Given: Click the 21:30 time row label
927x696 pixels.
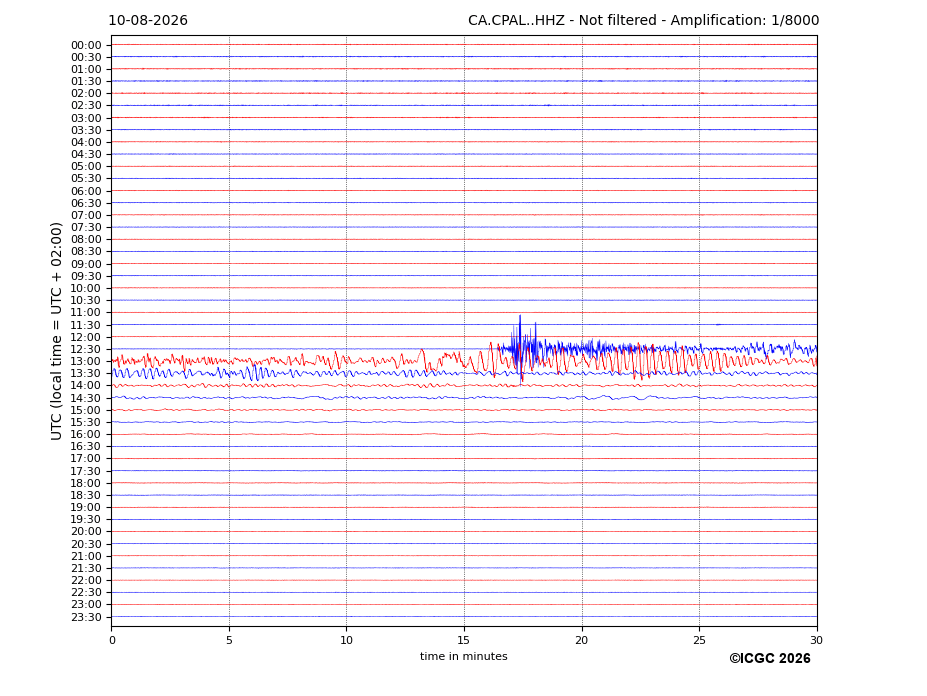Looking at the screenshot, I should point(86,569).
